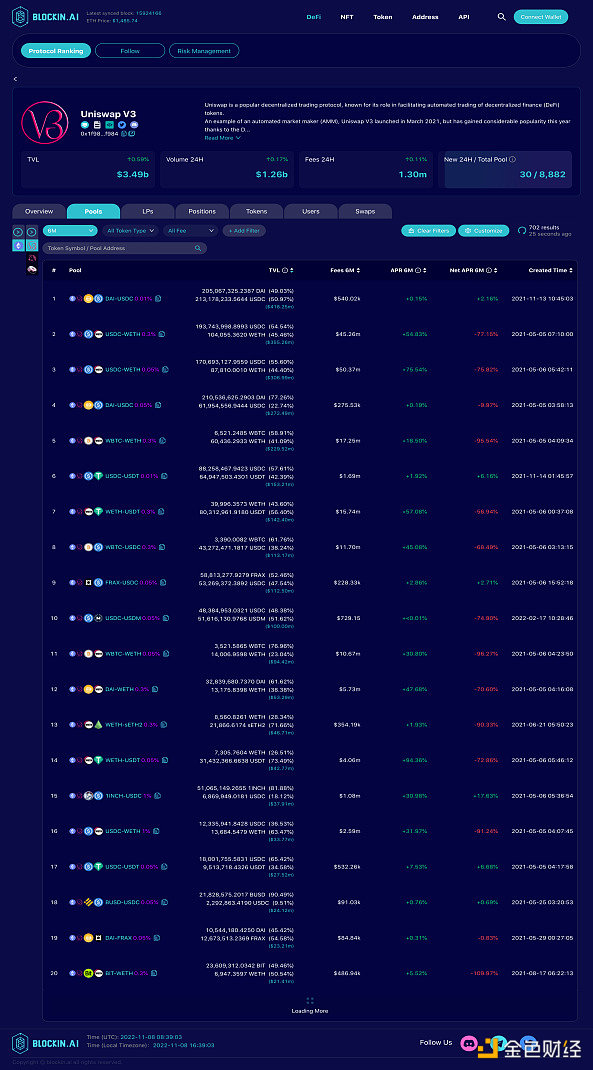The height and width of the screenshot is (1070, 593).
Task: Open the DeFi navigation menu
Action: click(314, 17)
